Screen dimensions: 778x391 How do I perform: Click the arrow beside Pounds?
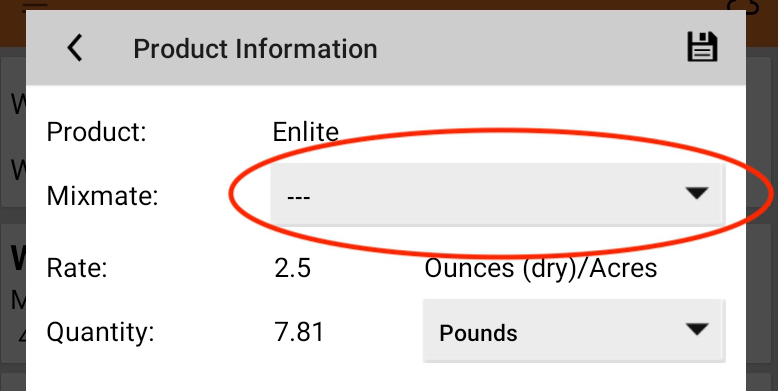(x=697, y=329)
